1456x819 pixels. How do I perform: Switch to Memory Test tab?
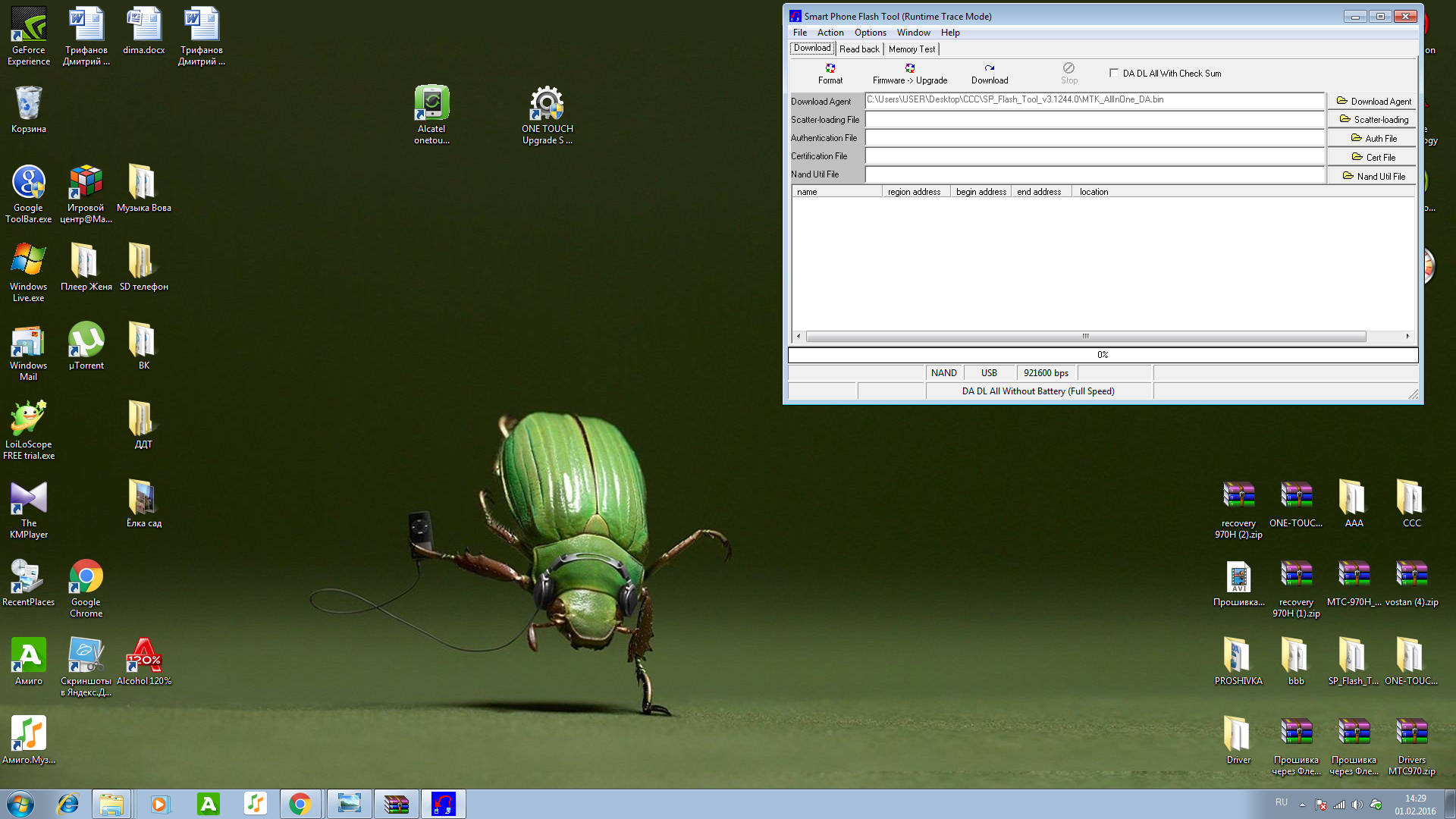coord(912,49)
